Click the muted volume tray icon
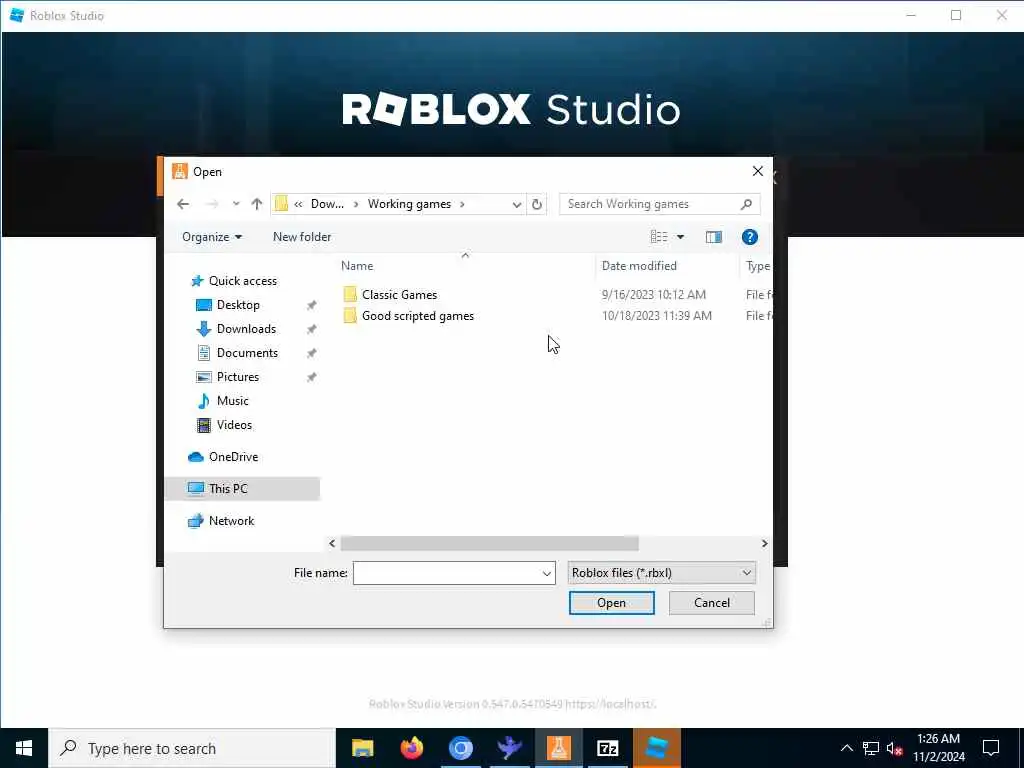The height and width of the screenshot is (768, 1024). tap(895, 748)
